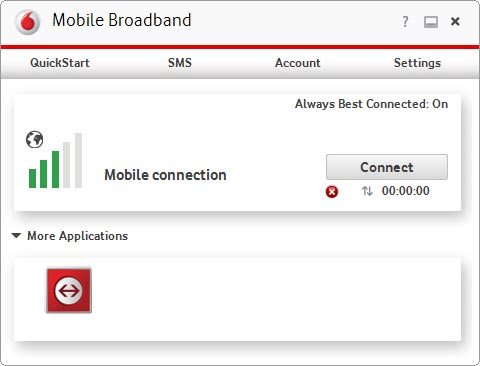Open the QuickStart tab
Image resolution: width=480 pixels, height=366 pixels.
pyautogui.click(x=60, y=63)
